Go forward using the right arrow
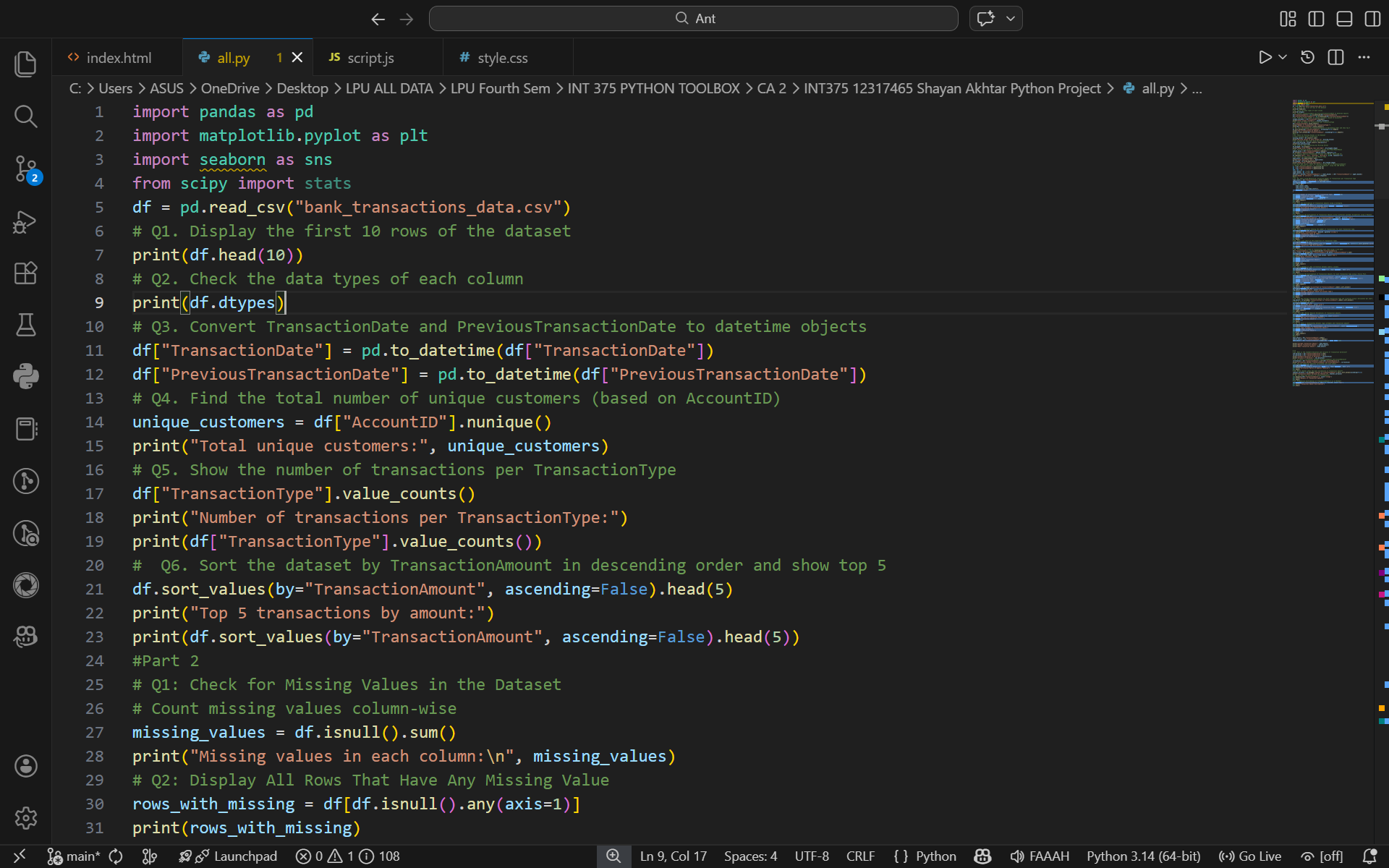Screen dimensions: 1389x868 pos(407,19)
